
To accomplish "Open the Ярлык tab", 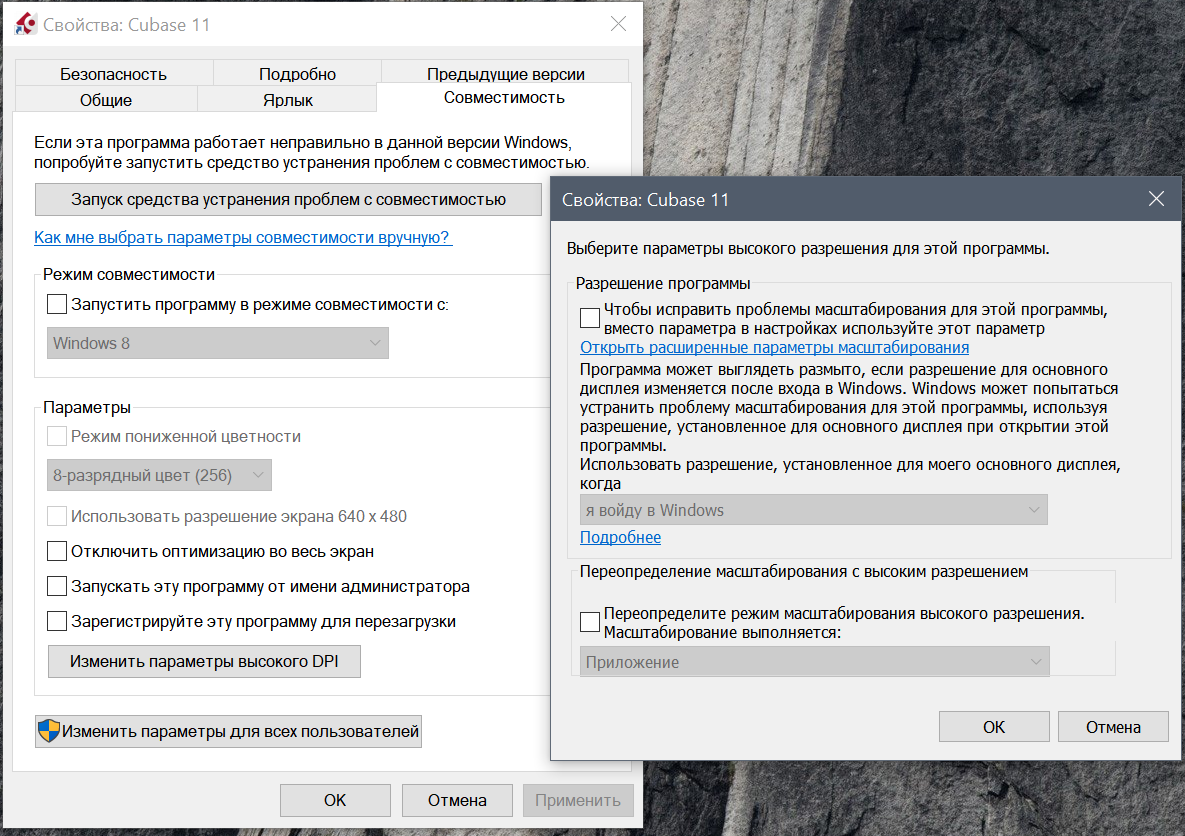I will [287, 99].
